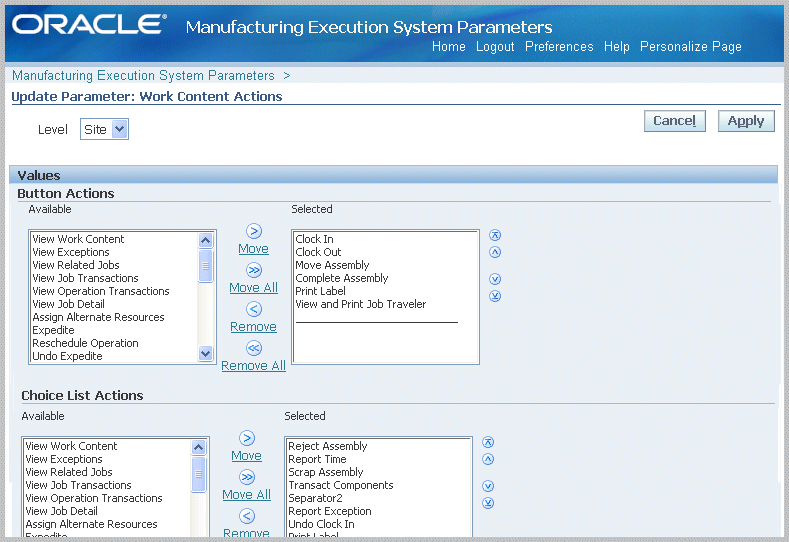This screenshot has height=542, width=789.
Task: Move Choice List selection up one icon
Action: coord(488,459)
